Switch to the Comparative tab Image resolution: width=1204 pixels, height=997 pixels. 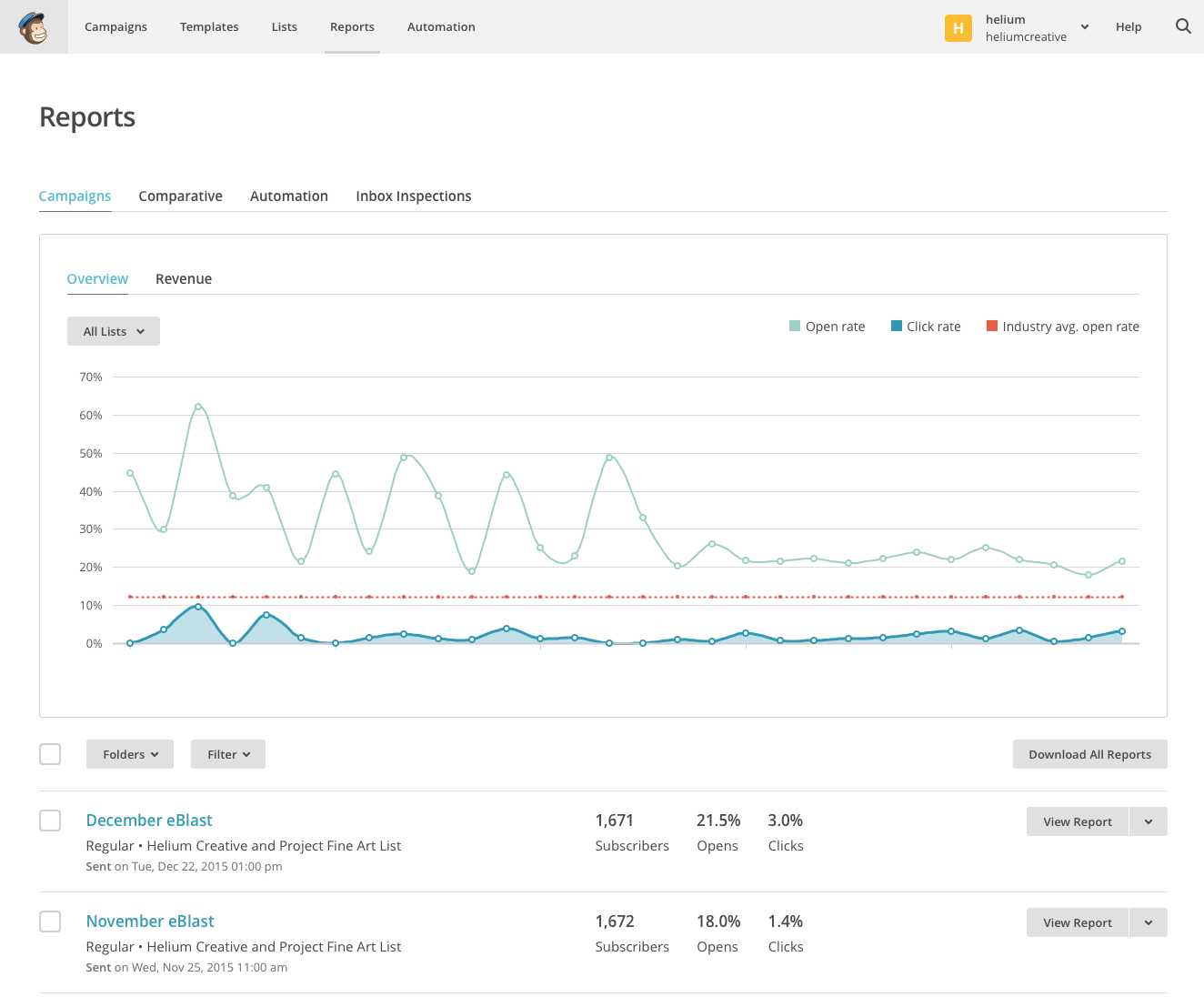[x=180, y=196]
